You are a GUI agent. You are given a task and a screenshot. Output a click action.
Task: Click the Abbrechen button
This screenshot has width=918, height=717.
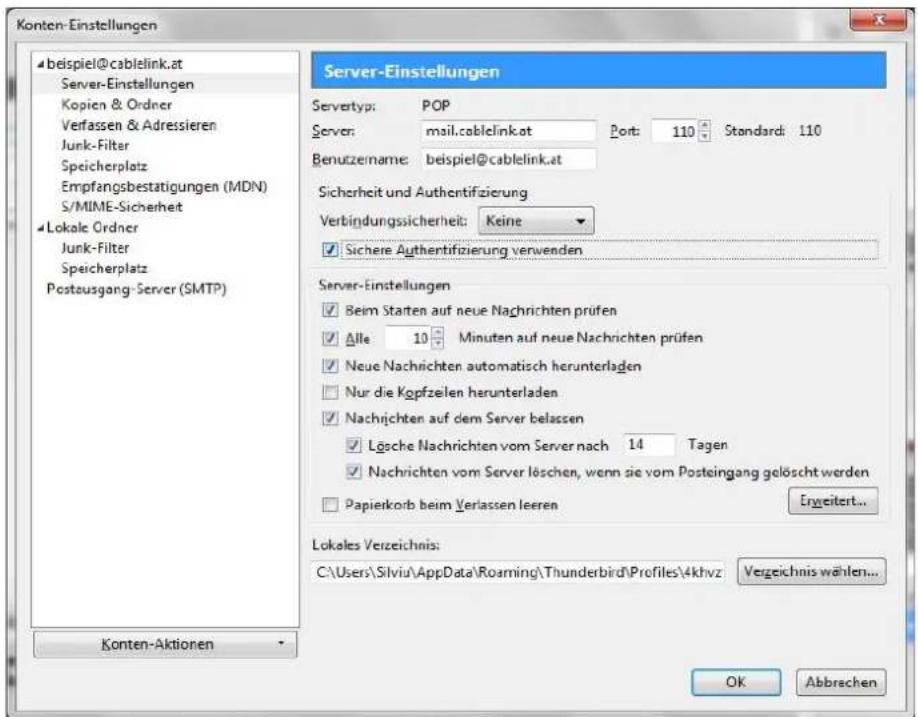841,682
